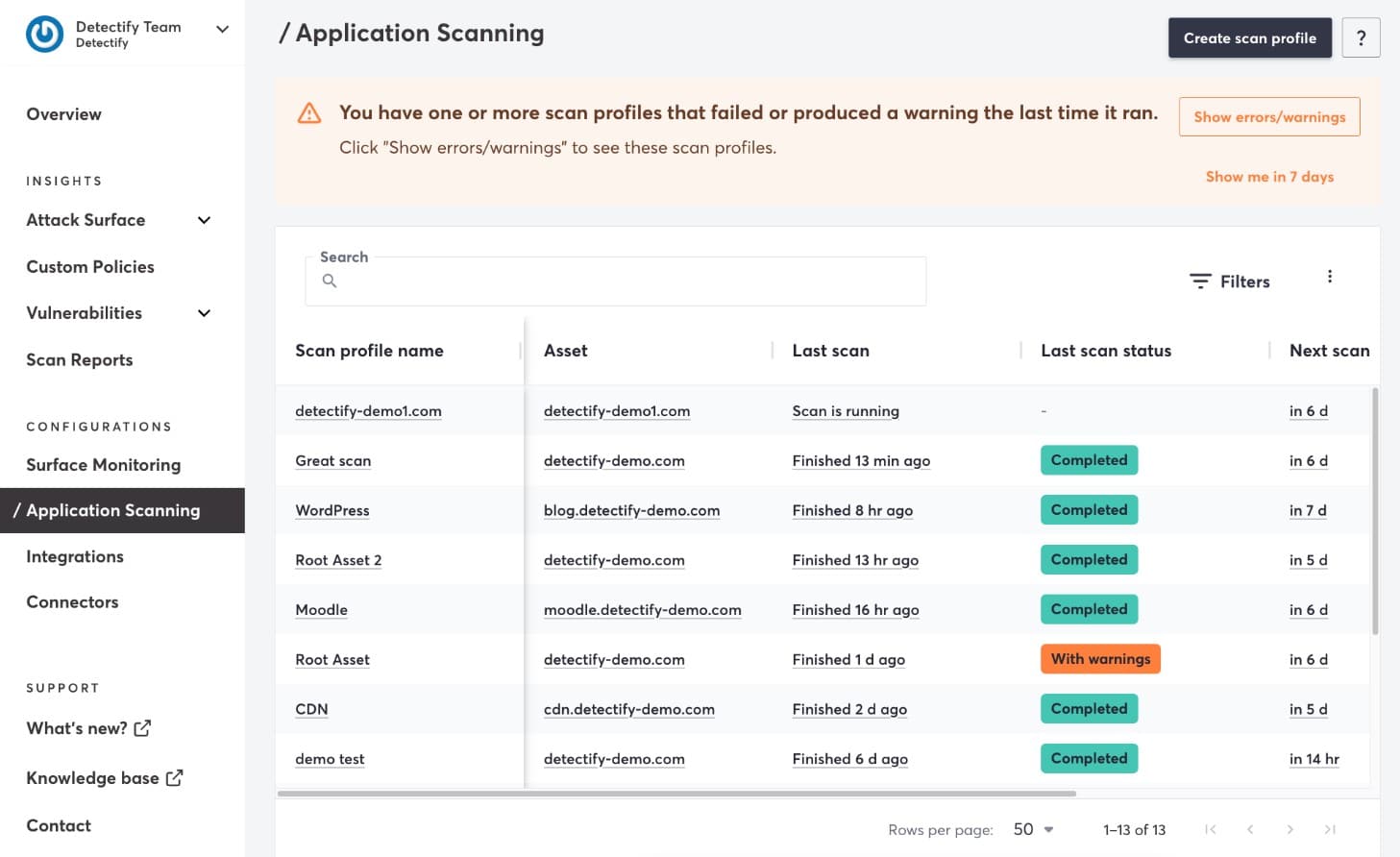The image size is (1400, 857).
Task: Open the rows per page dropdown
Action: pyautogui.click(x=1034, y=829)
